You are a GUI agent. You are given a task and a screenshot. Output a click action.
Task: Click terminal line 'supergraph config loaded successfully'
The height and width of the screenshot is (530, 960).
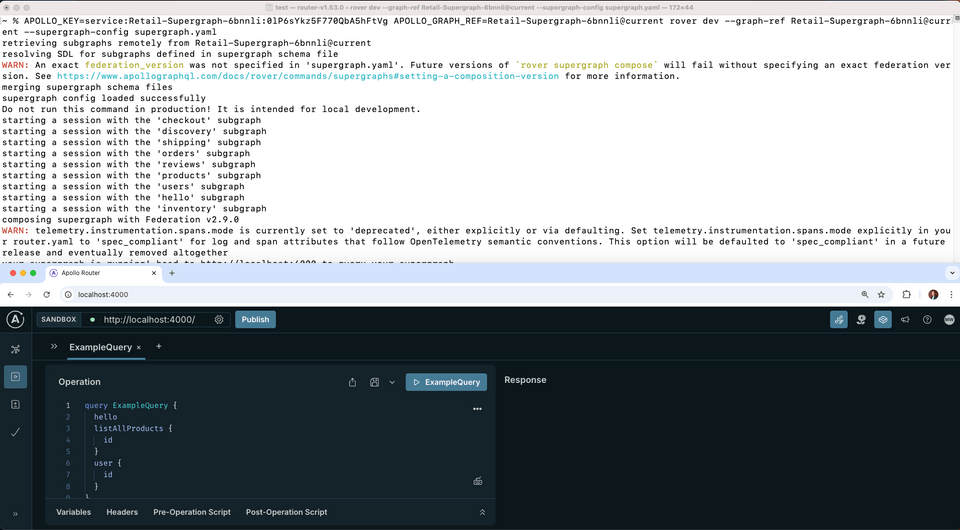(x=104, y=98)
